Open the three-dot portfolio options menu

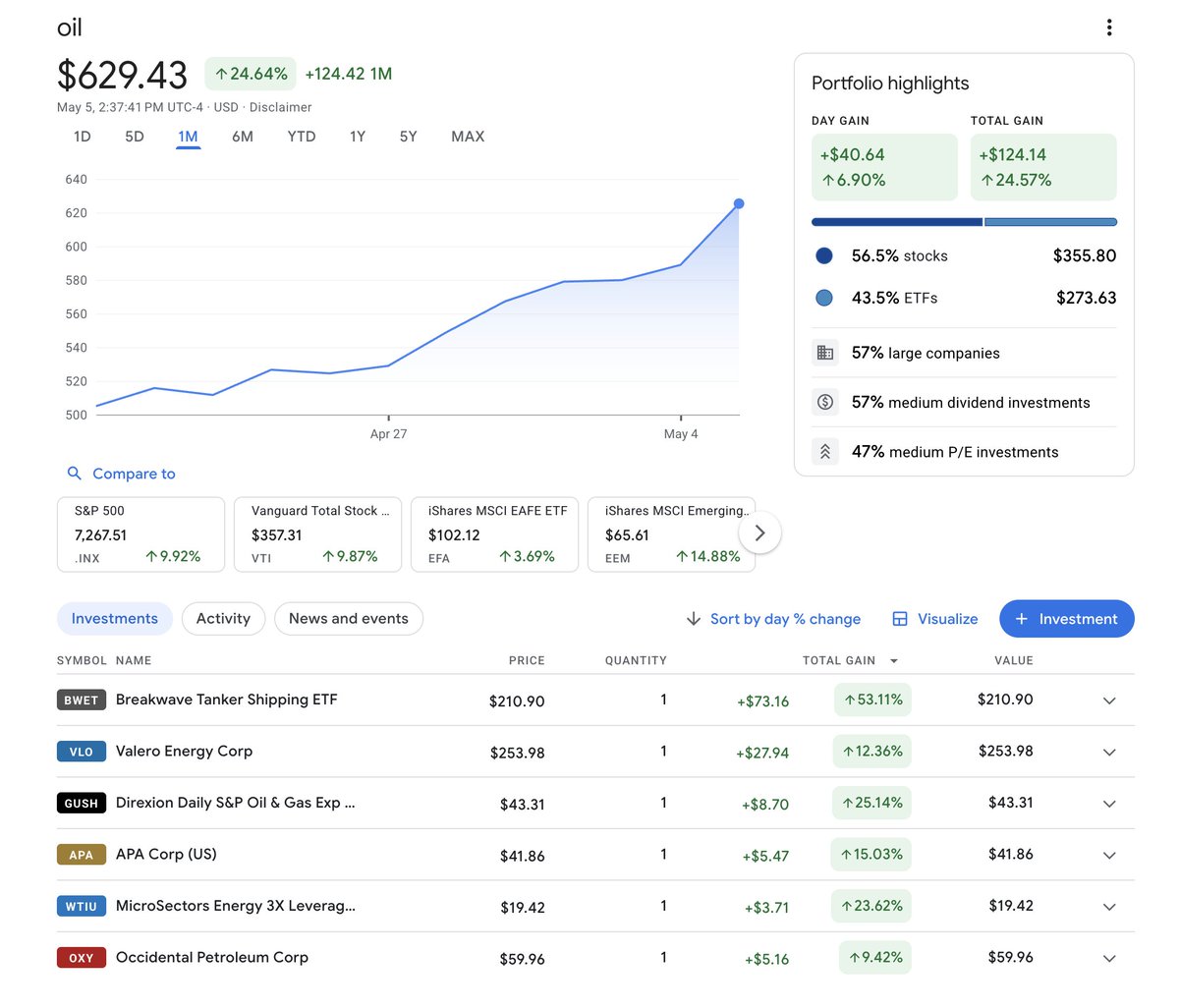click(1109, 28)
